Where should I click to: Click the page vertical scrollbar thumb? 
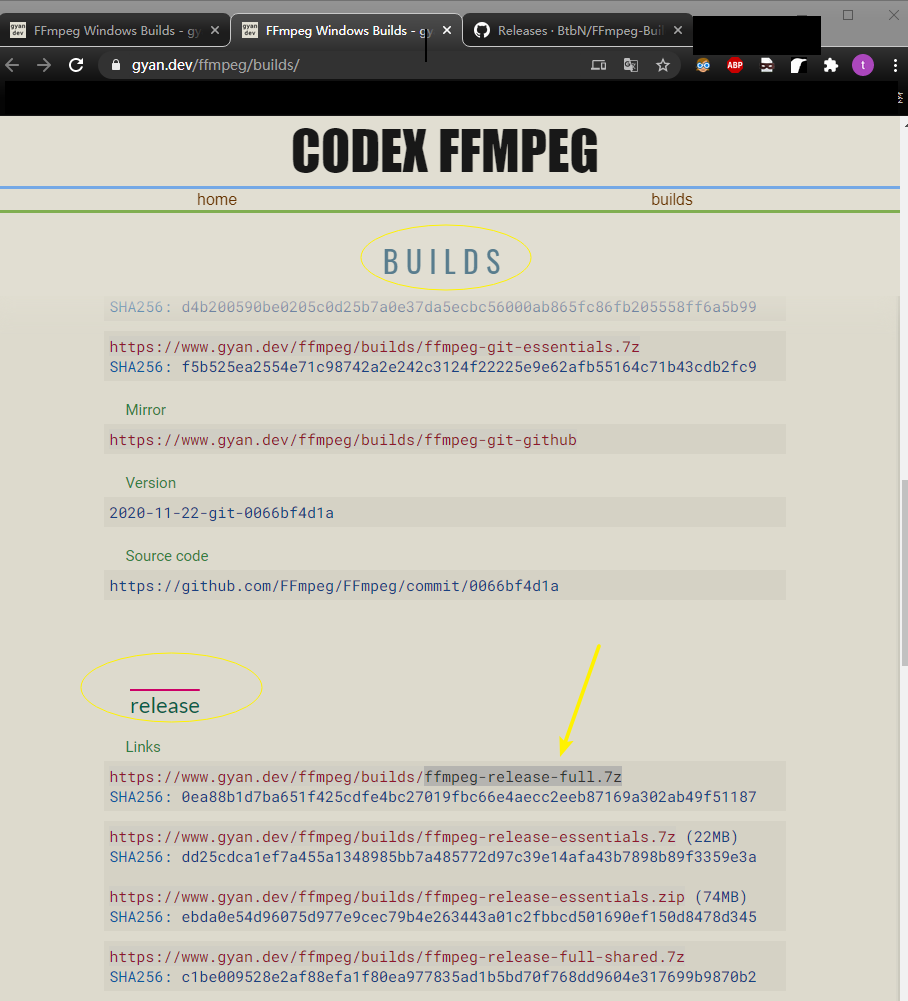point(904,573)
